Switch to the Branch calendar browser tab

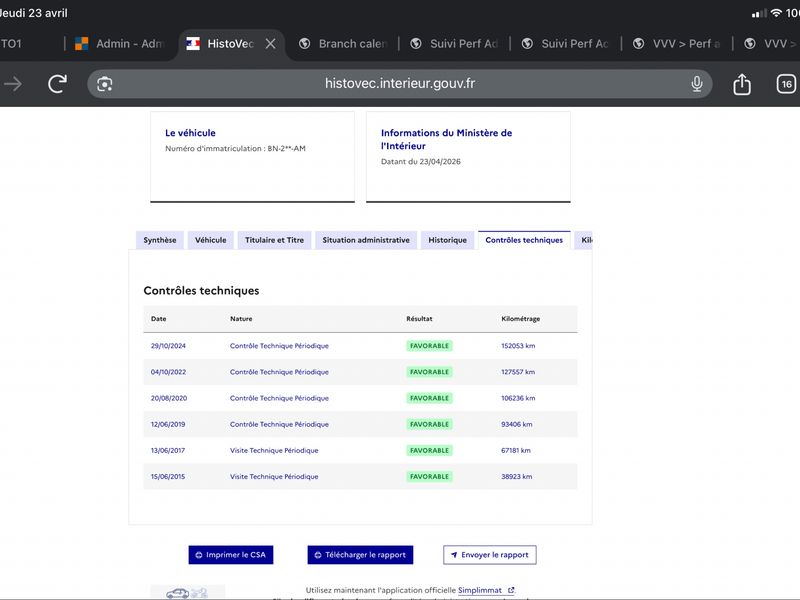(x=343, y=44)
